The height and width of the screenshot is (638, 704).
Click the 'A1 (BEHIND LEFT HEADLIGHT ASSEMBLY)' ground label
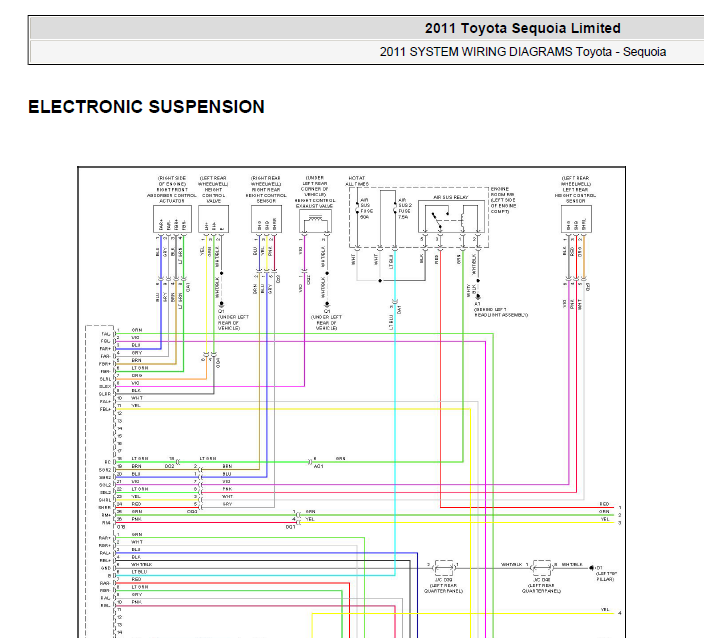(501, 309)
